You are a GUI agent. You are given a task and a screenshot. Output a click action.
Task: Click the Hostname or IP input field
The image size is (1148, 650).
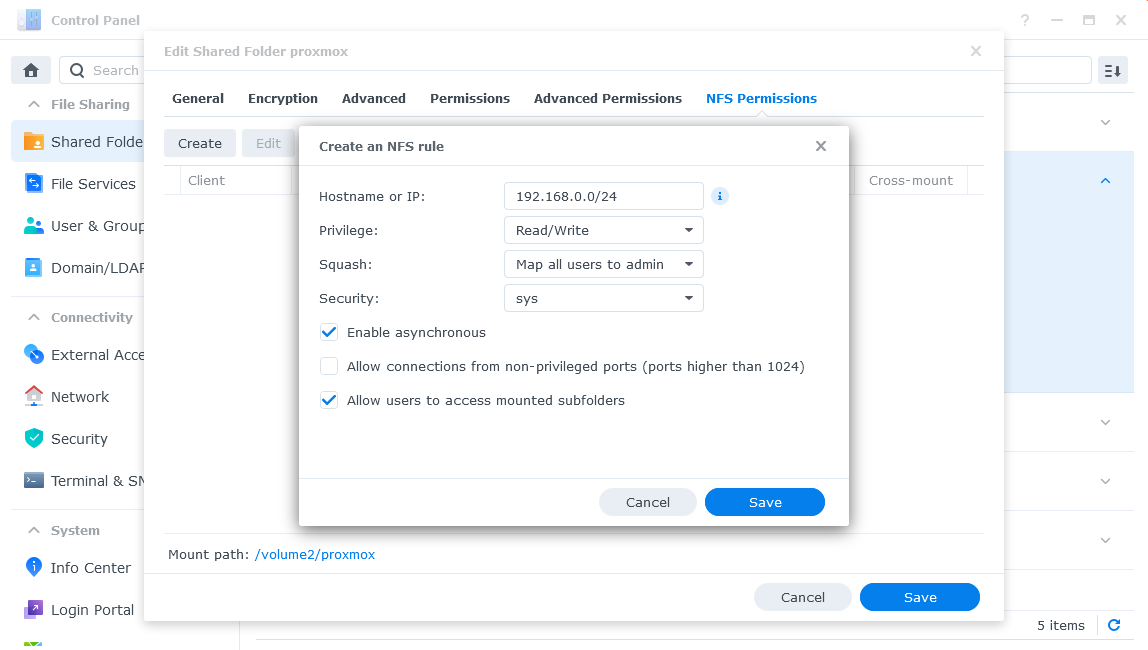603,196
